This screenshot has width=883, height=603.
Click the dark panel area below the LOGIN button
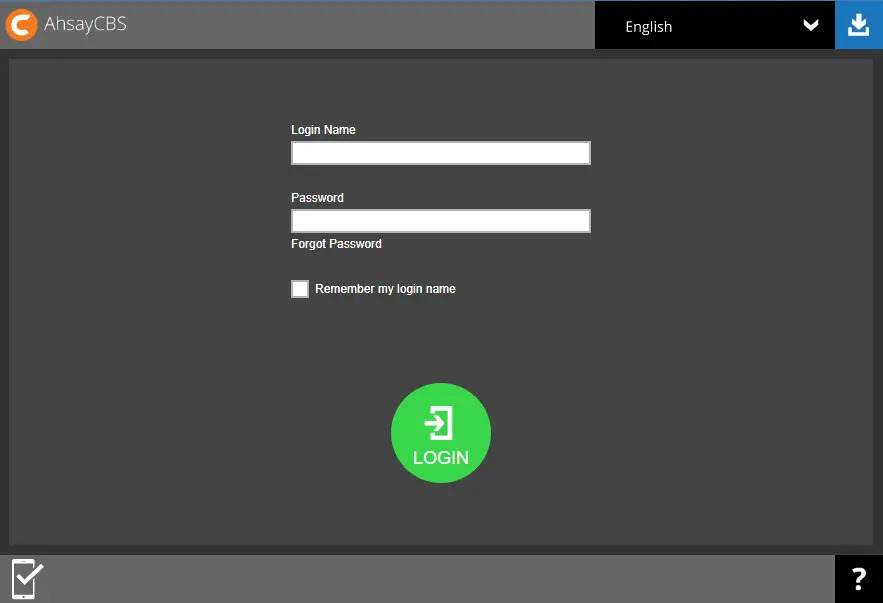click(440, 515)
